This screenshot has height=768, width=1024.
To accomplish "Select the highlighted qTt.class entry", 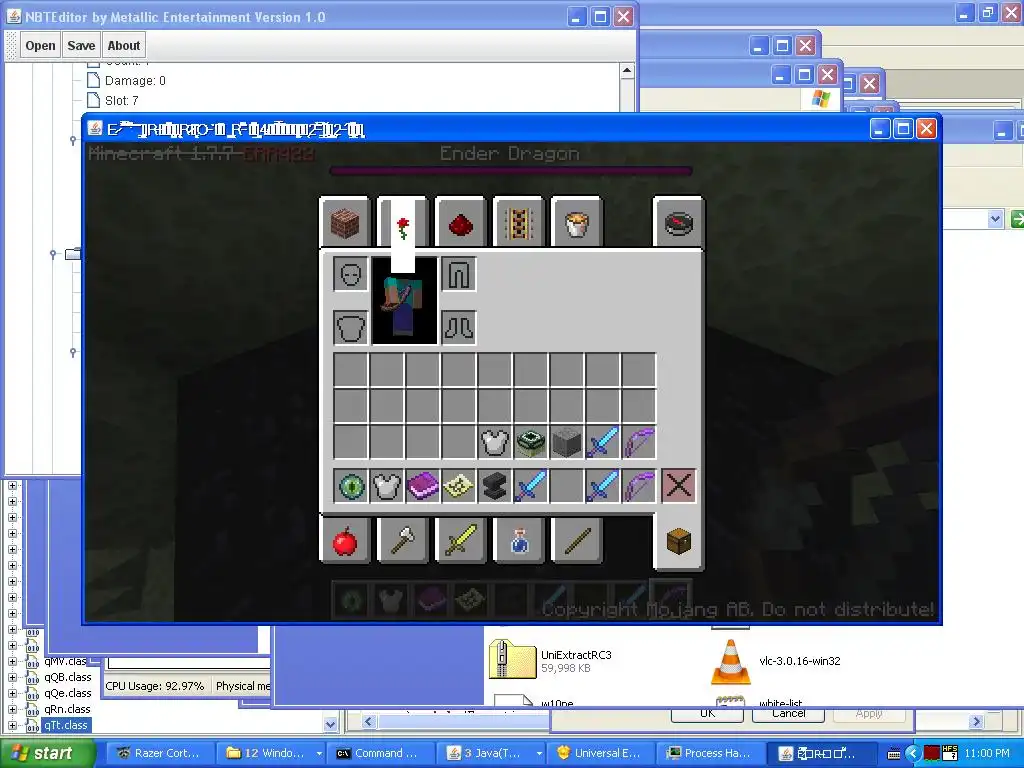I will tap(66, 725).
